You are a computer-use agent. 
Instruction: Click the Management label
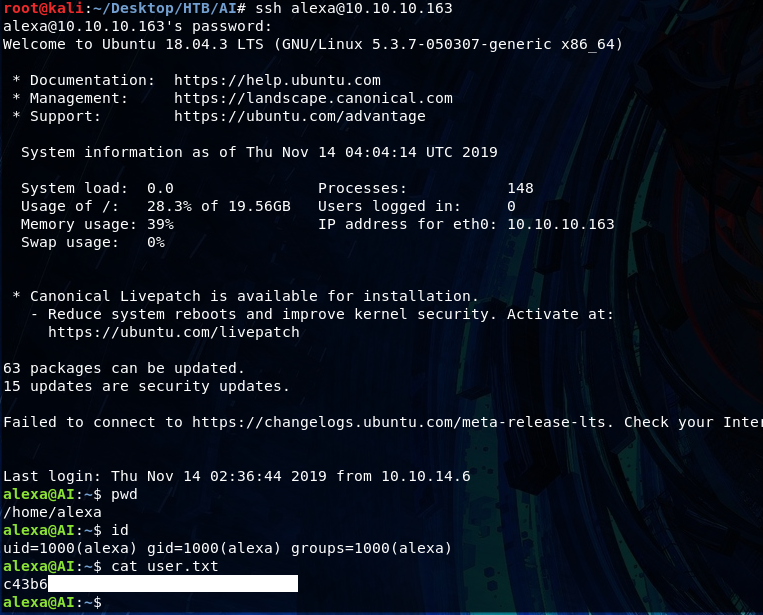pyautogui.click(x=78, y=98)
